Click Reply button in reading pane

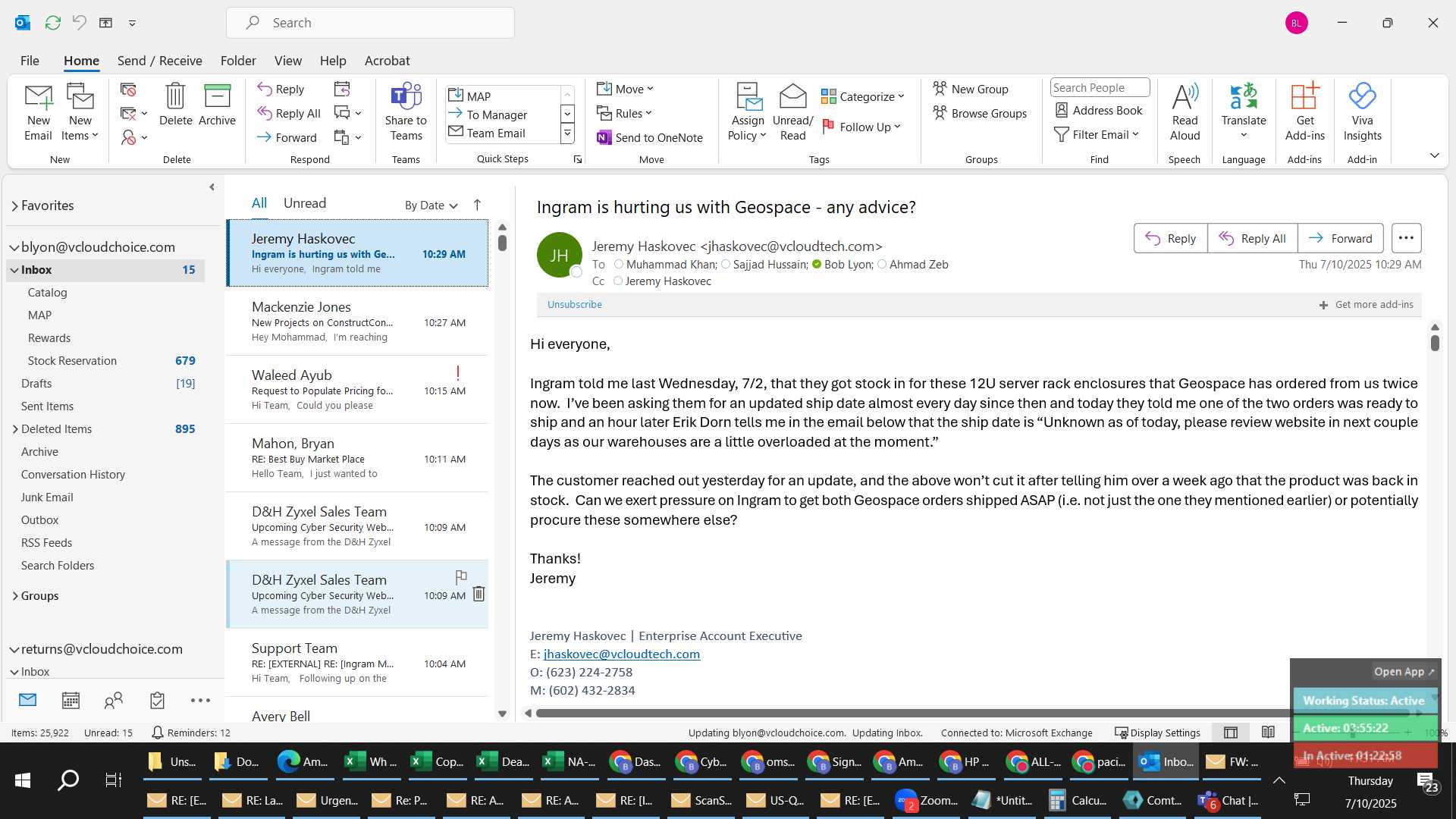(1170, 238)
